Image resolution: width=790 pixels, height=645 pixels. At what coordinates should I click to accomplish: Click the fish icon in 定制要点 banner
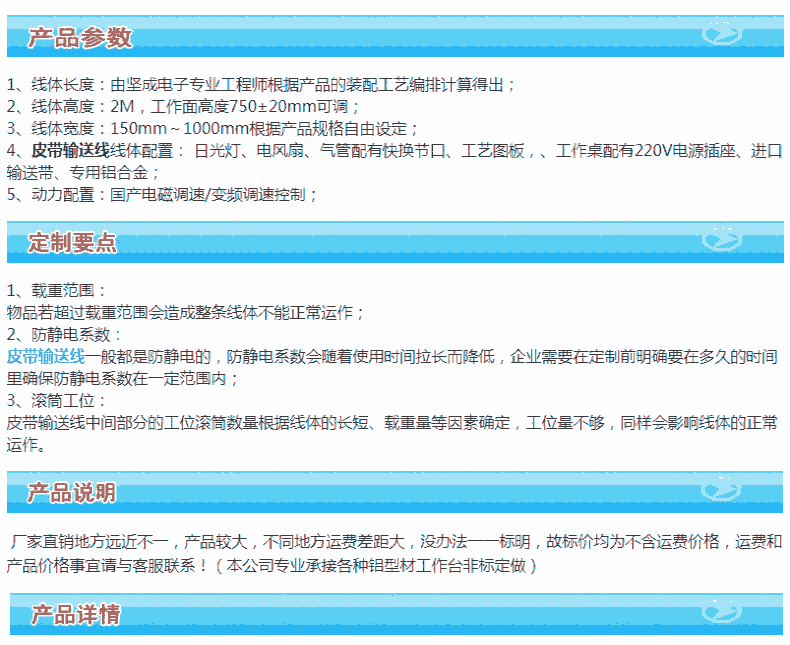click(x=720, y=241)
